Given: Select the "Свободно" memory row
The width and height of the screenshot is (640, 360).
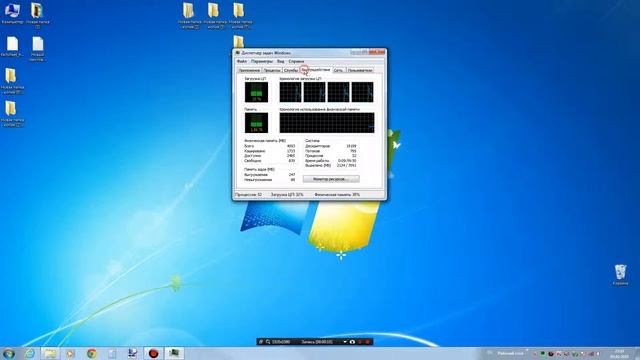Looking at the screenshot, I should (269, 160).
